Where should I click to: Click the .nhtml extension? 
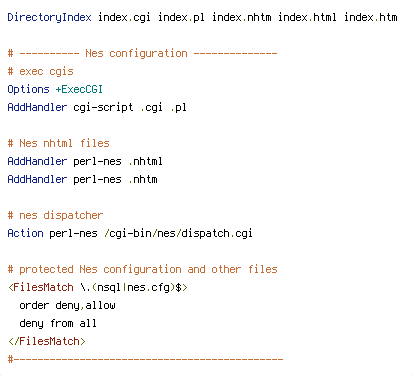145,161
